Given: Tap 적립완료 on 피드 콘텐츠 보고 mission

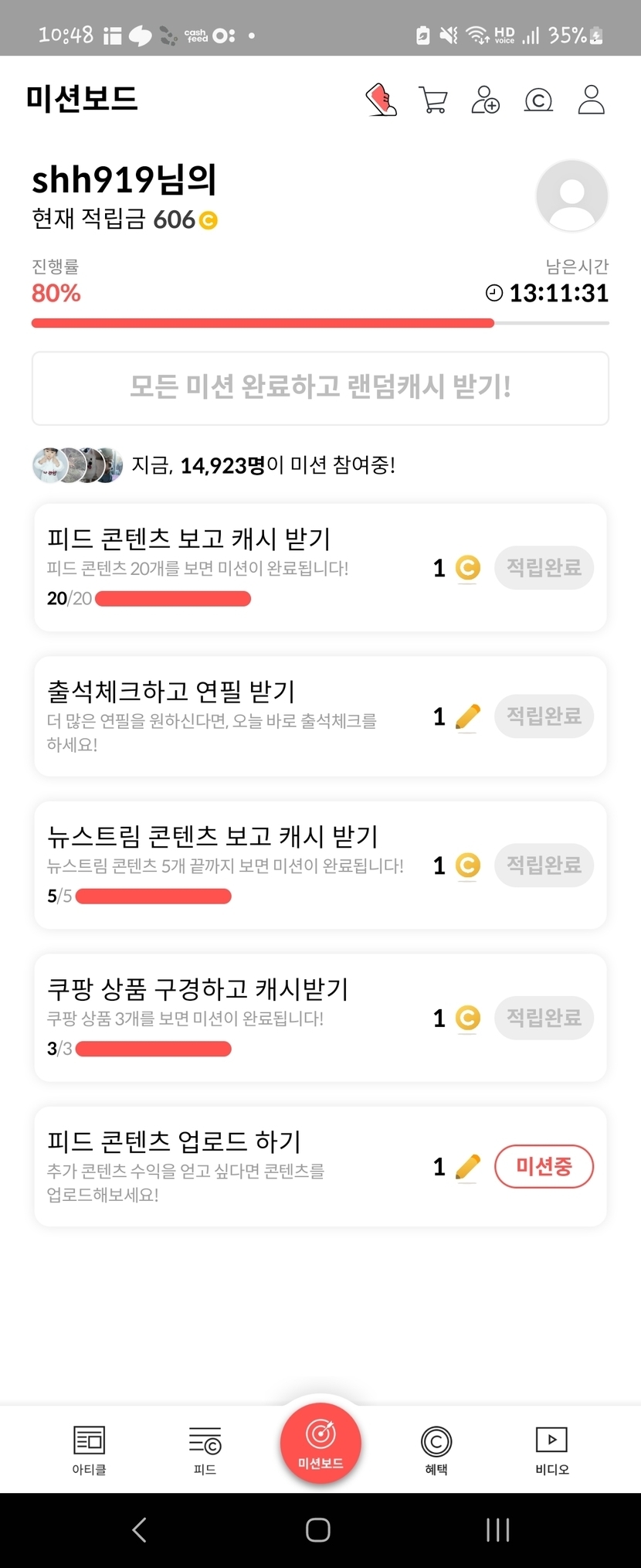Looking at the screenshot, I should click(544, 568).
